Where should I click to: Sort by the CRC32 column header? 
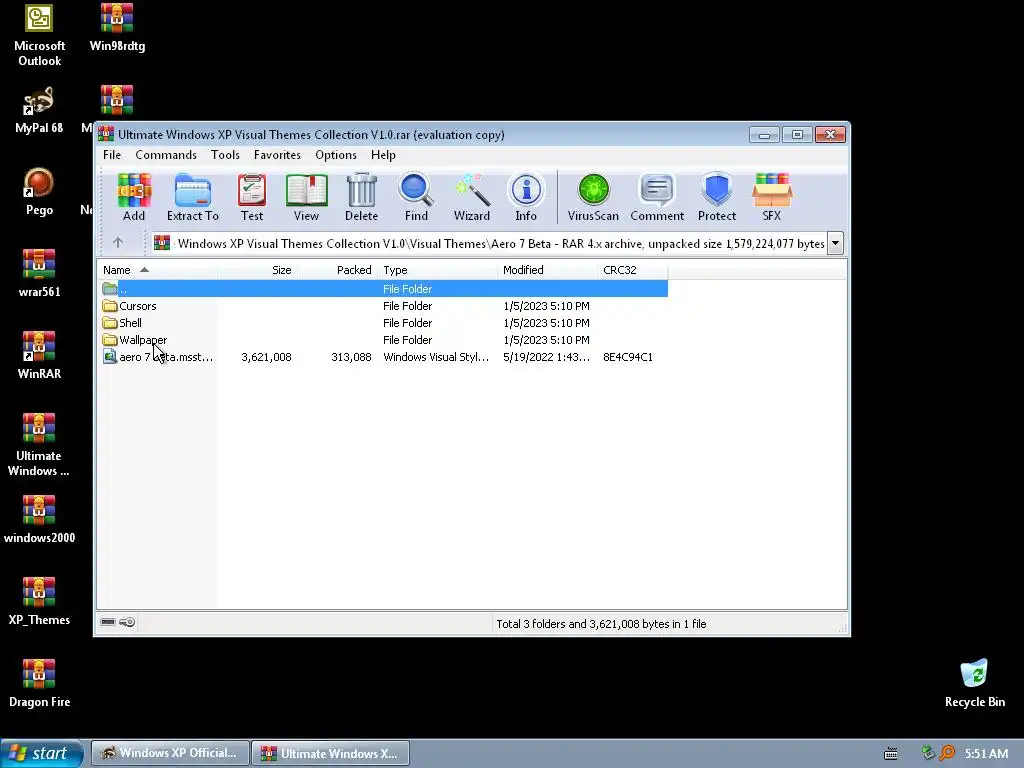pos(632,270)
